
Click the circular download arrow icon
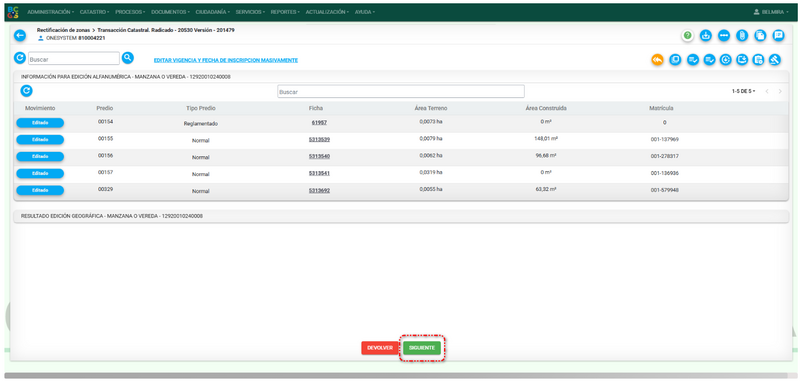pos(726,60)
